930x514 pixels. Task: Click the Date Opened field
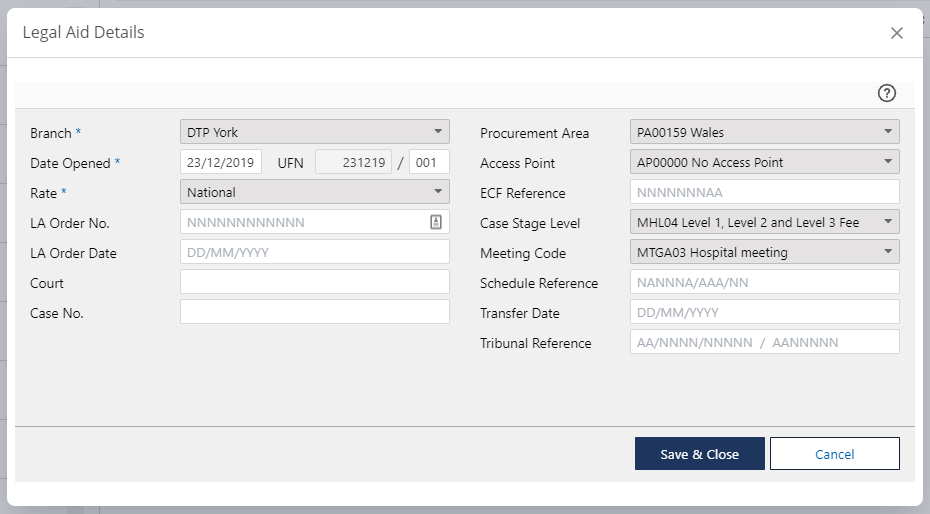(x=221, y=162)
